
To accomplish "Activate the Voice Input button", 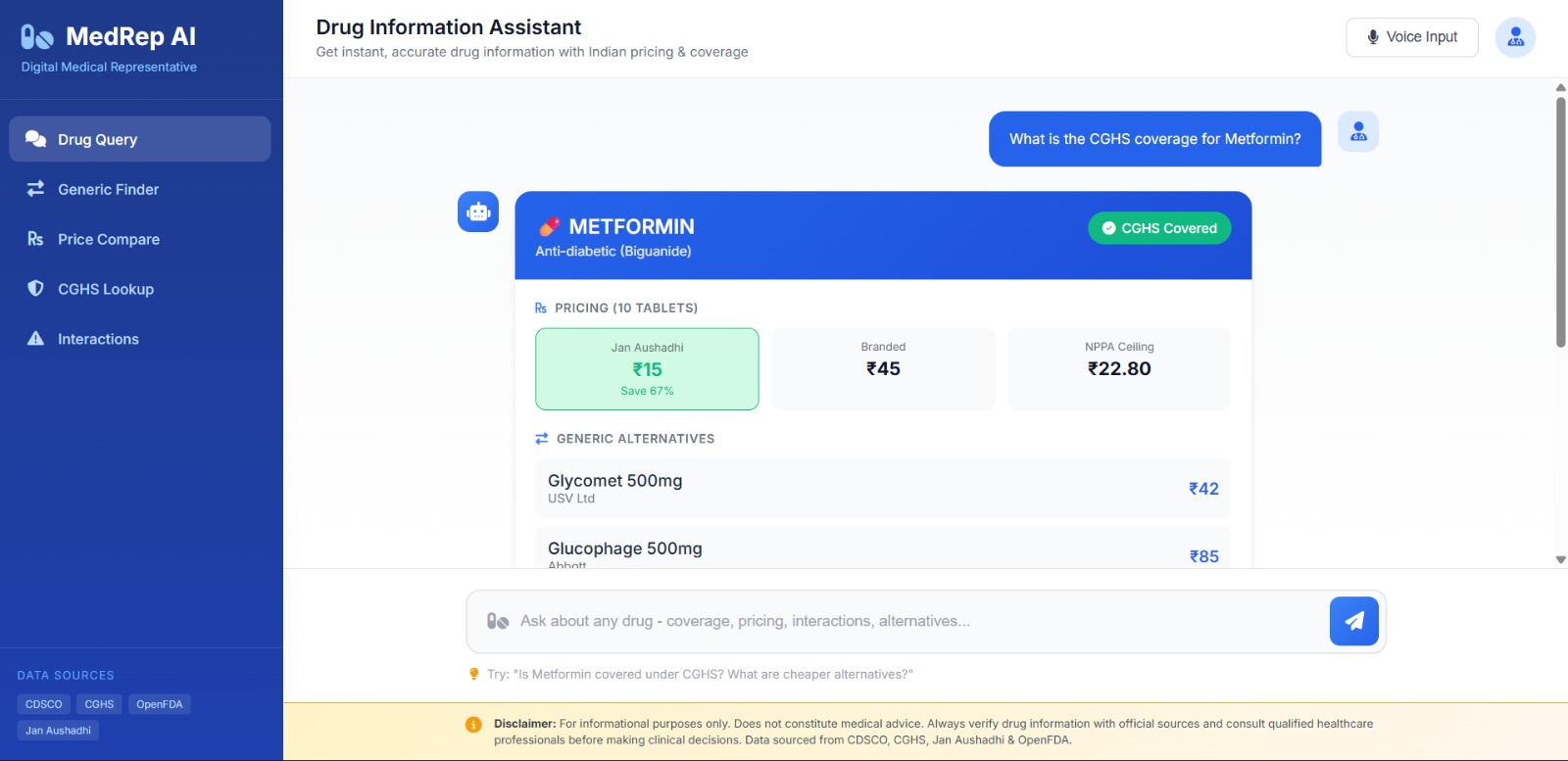I will pos(1412,37).
